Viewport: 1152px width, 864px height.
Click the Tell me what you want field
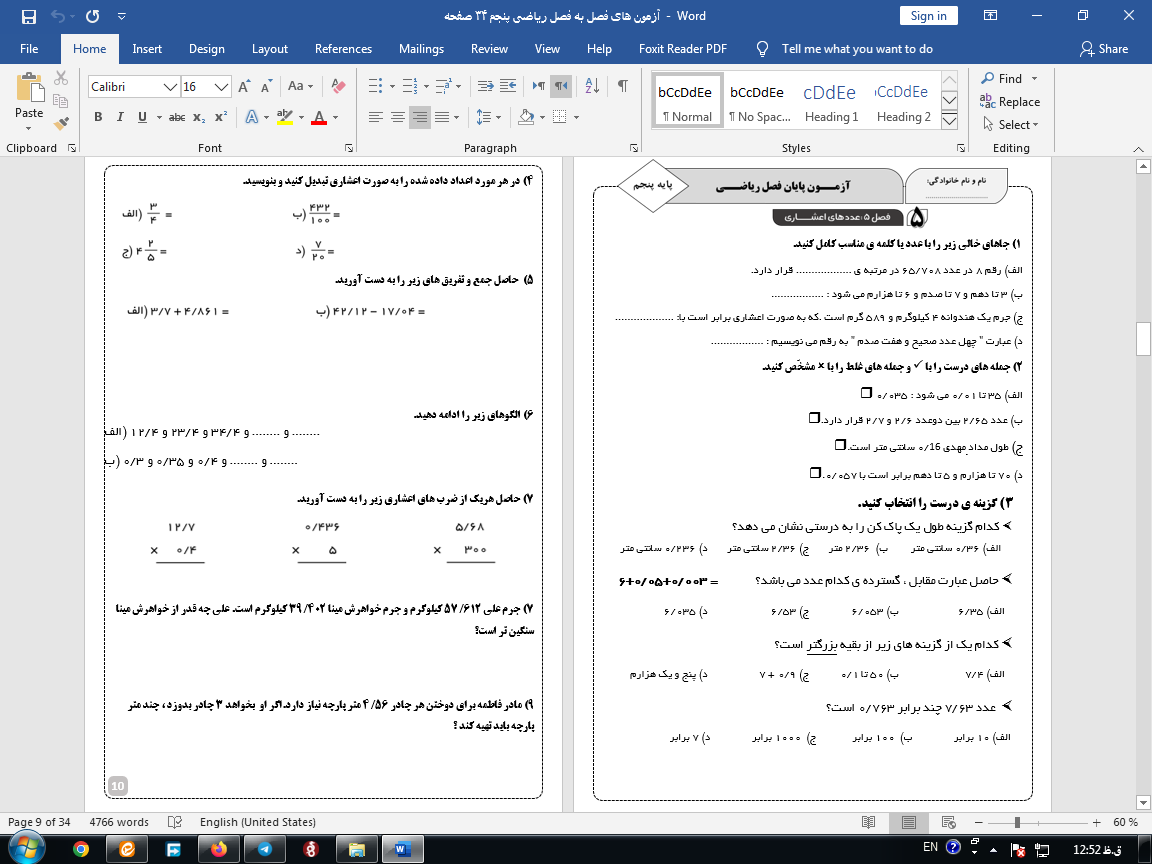[x=856, y=49]
